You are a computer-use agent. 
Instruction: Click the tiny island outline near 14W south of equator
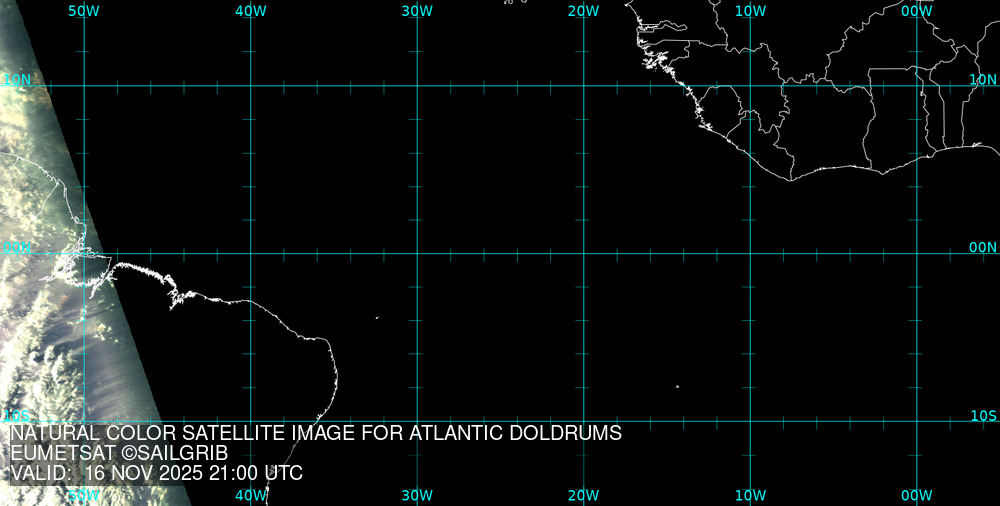(677, 386)
